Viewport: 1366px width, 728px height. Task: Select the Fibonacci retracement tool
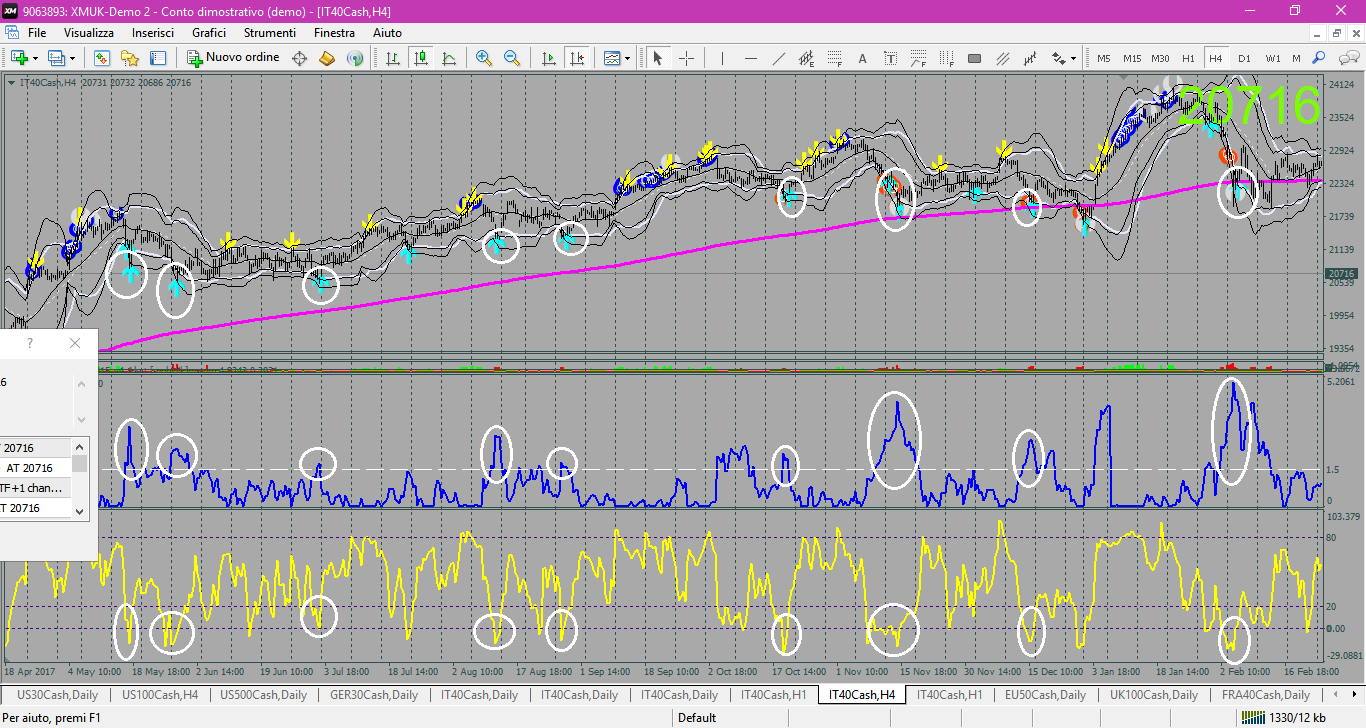click(835, 58)
